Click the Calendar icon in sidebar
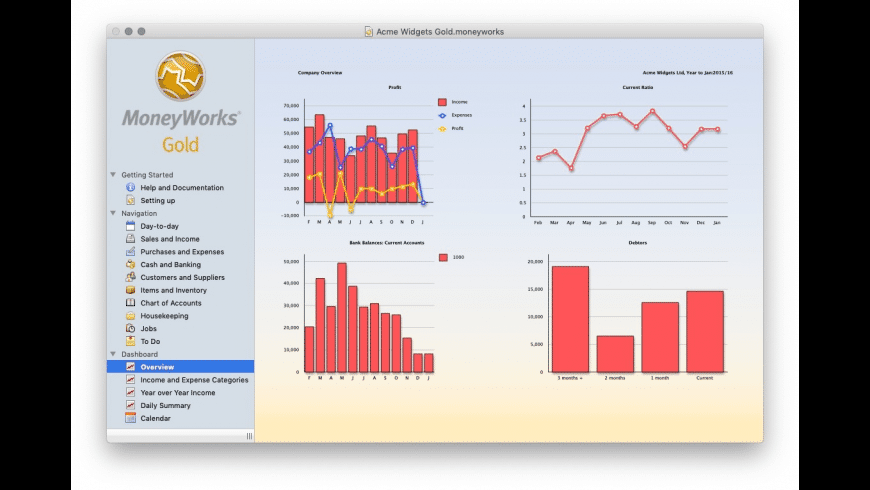The height and width of the screenshot is (490, 870). coord(130,418)
